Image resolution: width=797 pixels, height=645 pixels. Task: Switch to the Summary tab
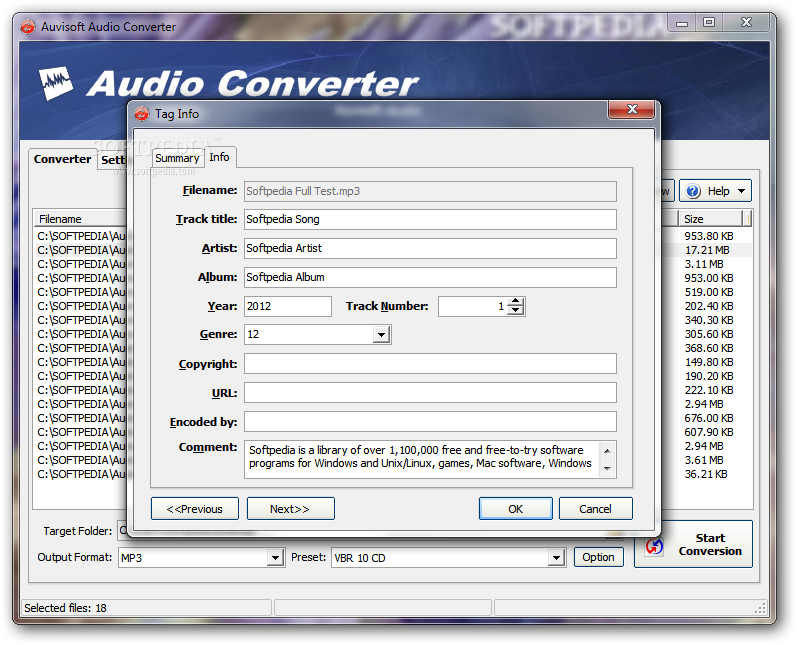tap(177, 158)
